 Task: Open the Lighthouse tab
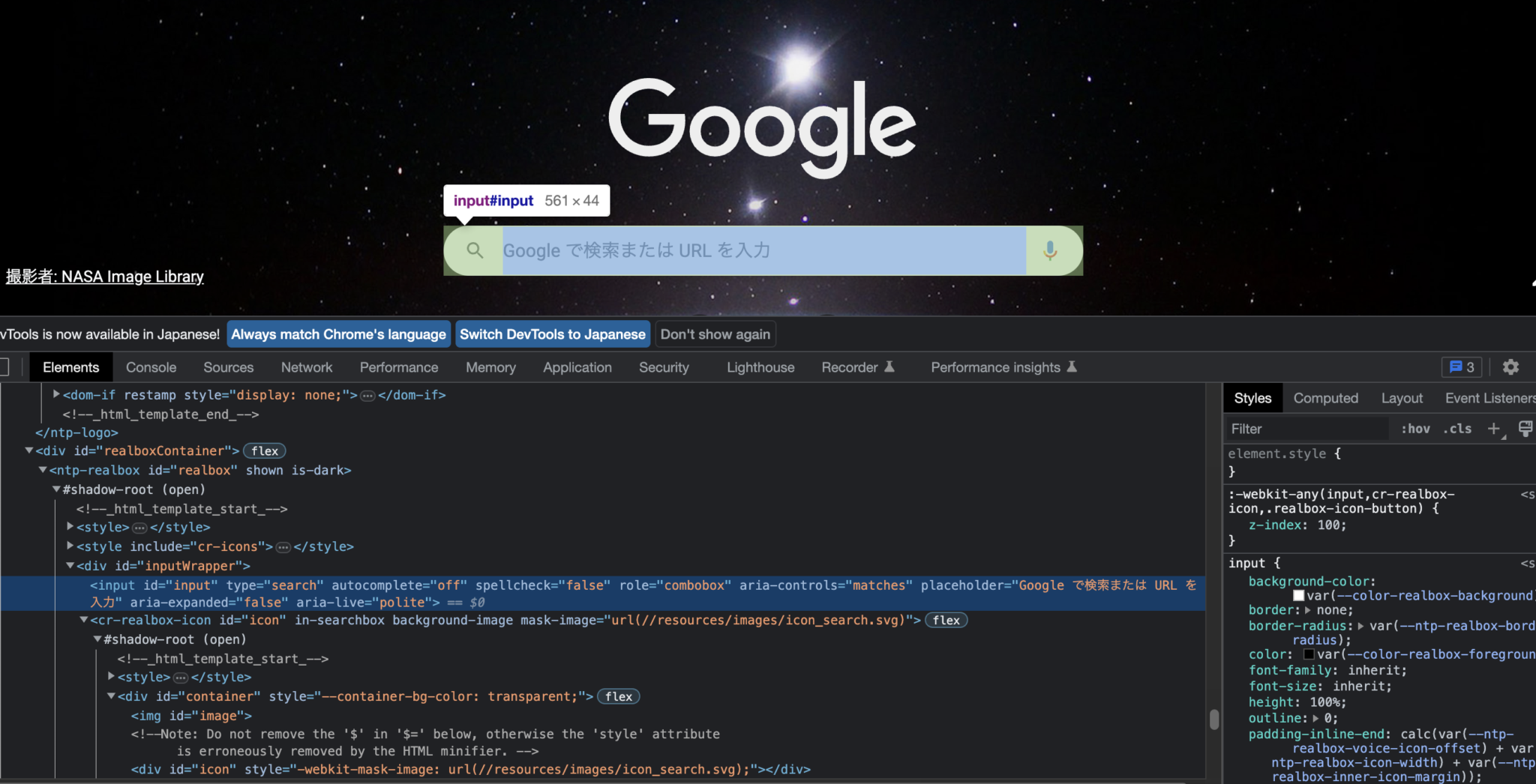(760, 367)
